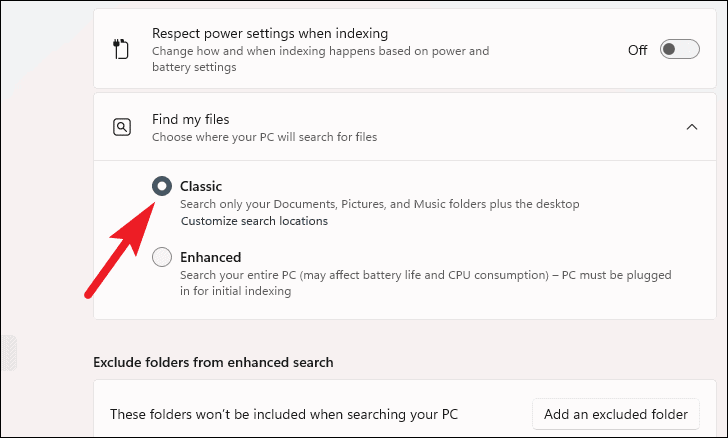Select the Enhanced radio button
Image resolution: width=728 pixels, height=438 pixels.
(162, 257)
